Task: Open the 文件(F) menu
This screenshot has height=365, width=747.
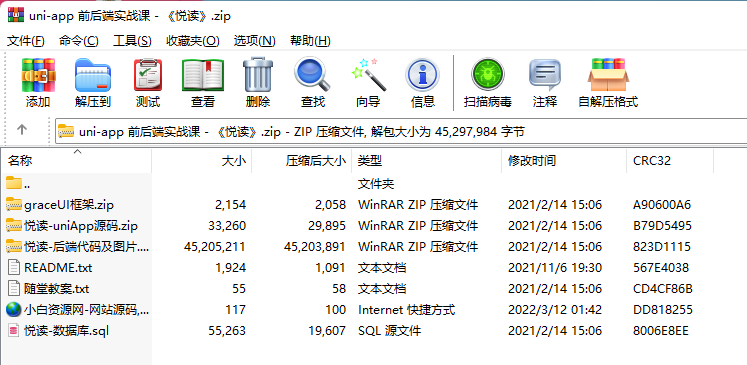Action: click(26, 41)
